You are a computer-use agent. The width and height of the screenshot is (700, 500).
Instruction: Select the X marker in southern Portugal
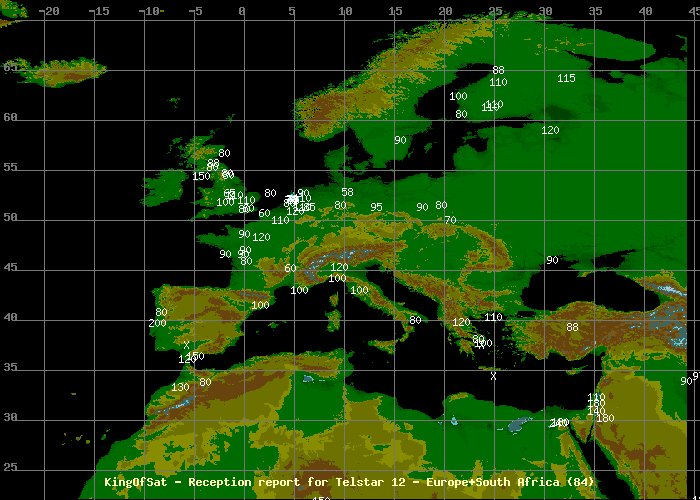[187, 345]
